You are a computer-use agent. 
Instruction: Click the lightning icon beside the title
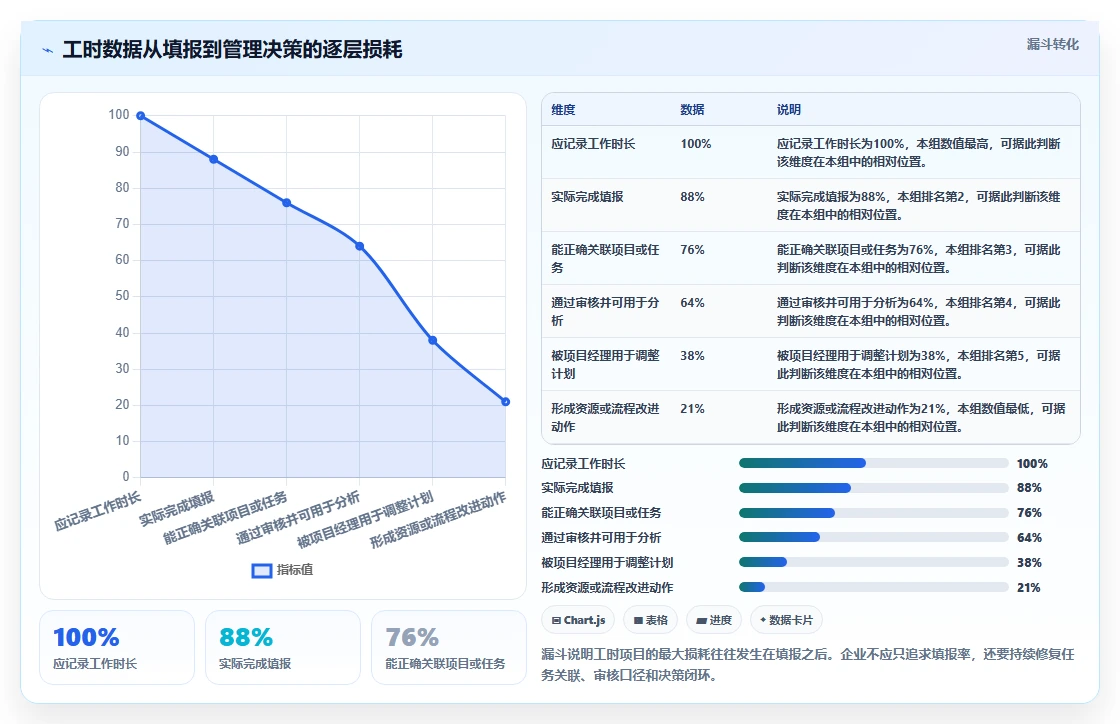tap(48, 50)
